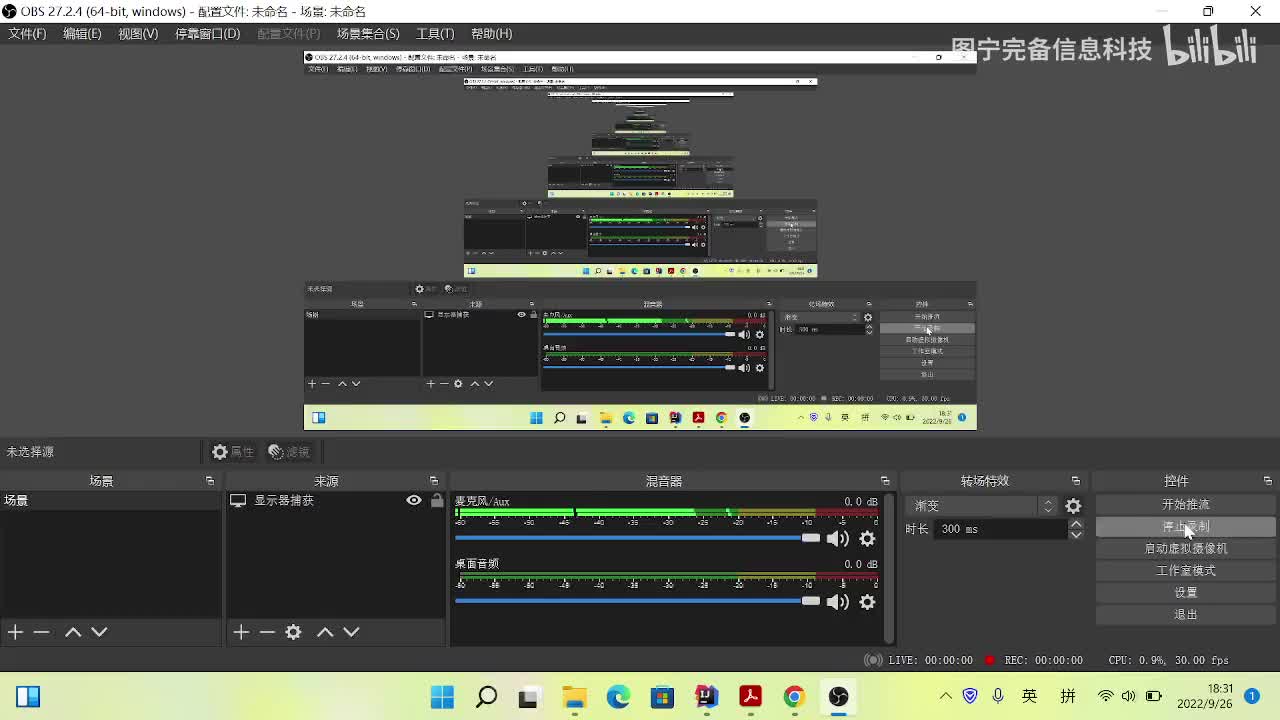This screenshot has width=1280, height=720.
Task: Float the 来源 dock panel
Action: point(434,481)
